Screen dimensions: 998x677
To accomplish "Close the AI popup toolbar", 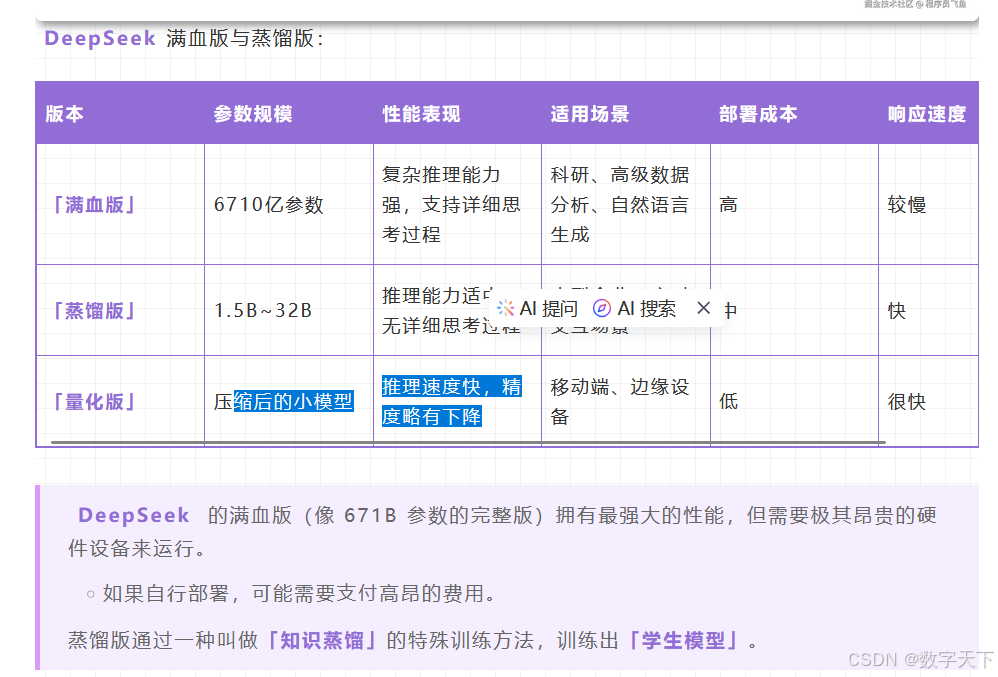I will (x=703, y=308).
